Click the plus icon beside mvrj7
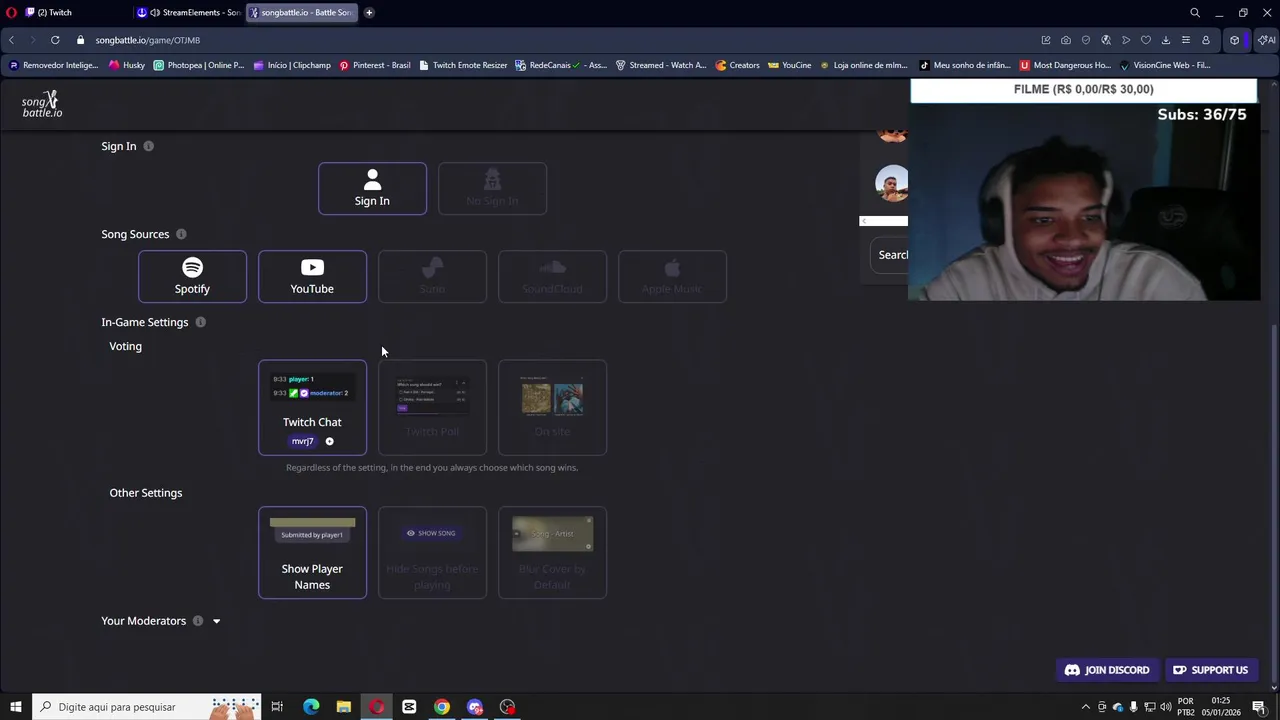The image size is (1280, 720). click(x=329, y=441)
